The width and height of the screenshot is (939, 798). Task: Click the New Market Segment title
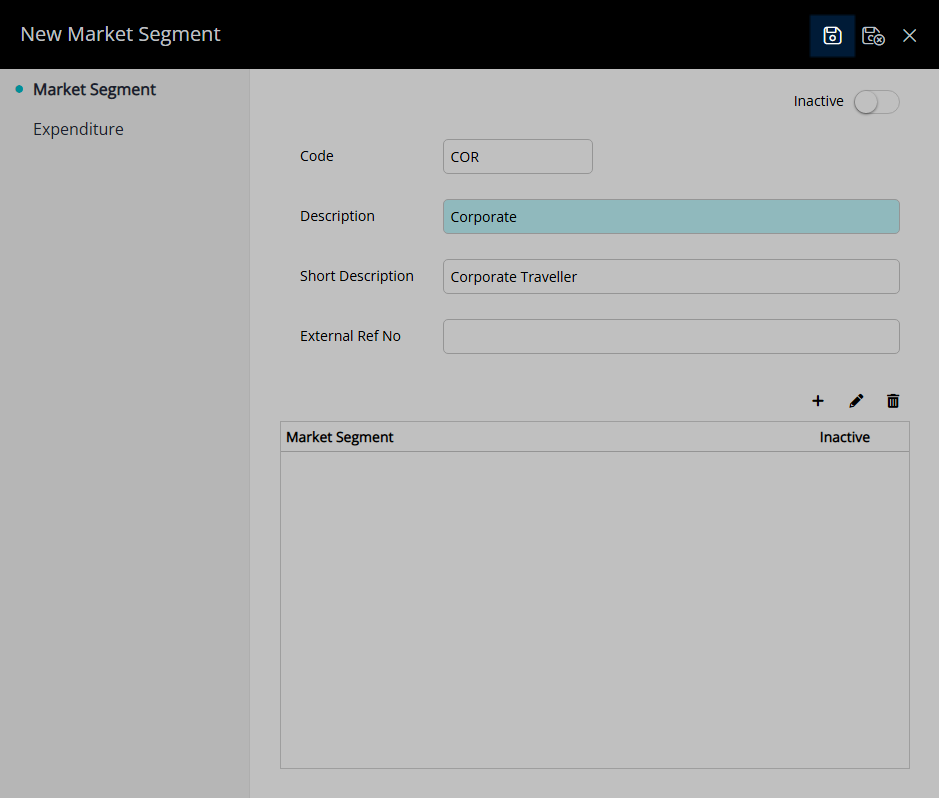click(120, 34)
